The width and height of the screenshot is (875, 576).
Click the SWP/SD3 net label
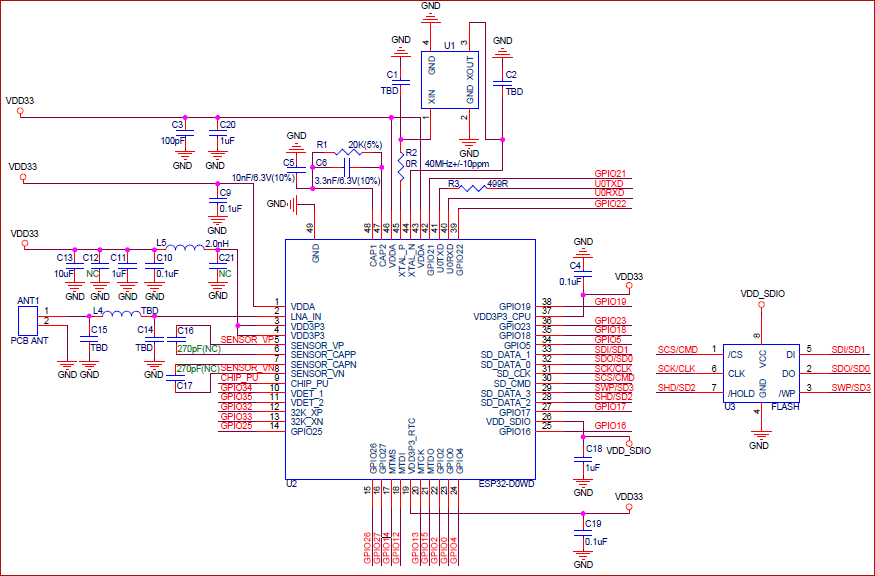pos(850,386)
